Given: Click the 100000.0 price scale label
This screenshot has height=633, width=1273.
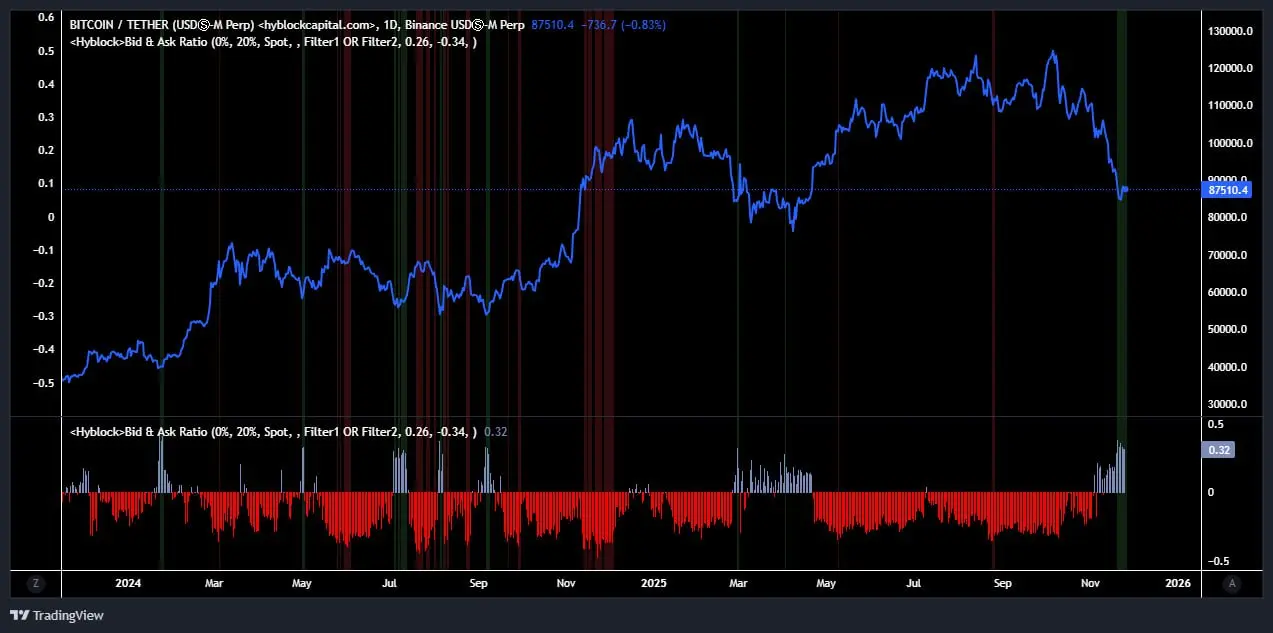Looking at the screenshot, I should [1229, 143].
